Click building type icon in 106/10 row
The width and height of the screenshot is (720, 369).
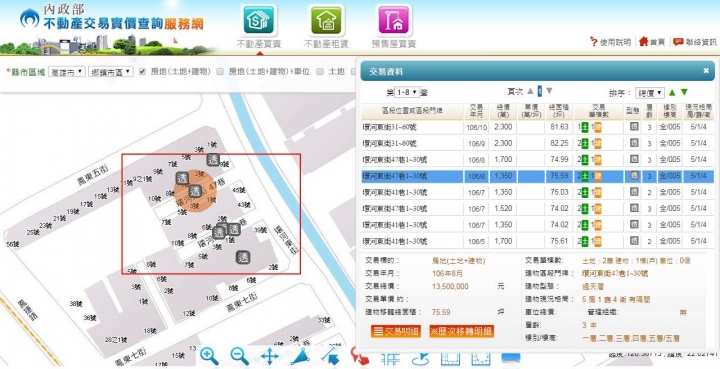[634, 127]
